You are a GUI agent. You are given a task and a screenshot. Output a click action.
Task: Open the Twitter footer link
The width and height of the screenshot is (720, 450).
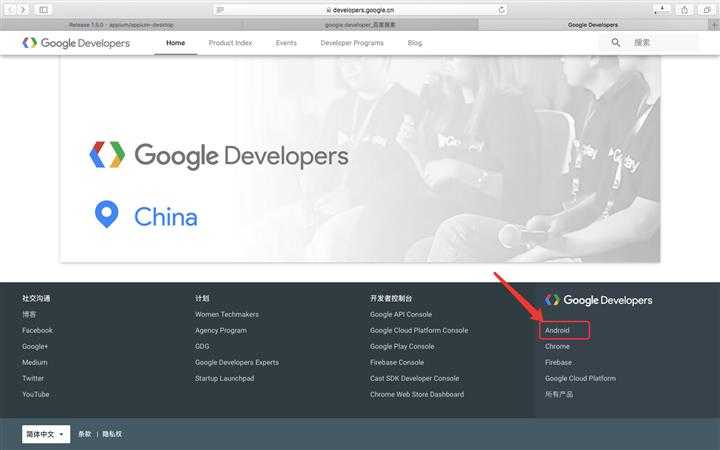[x=33, y=379]
